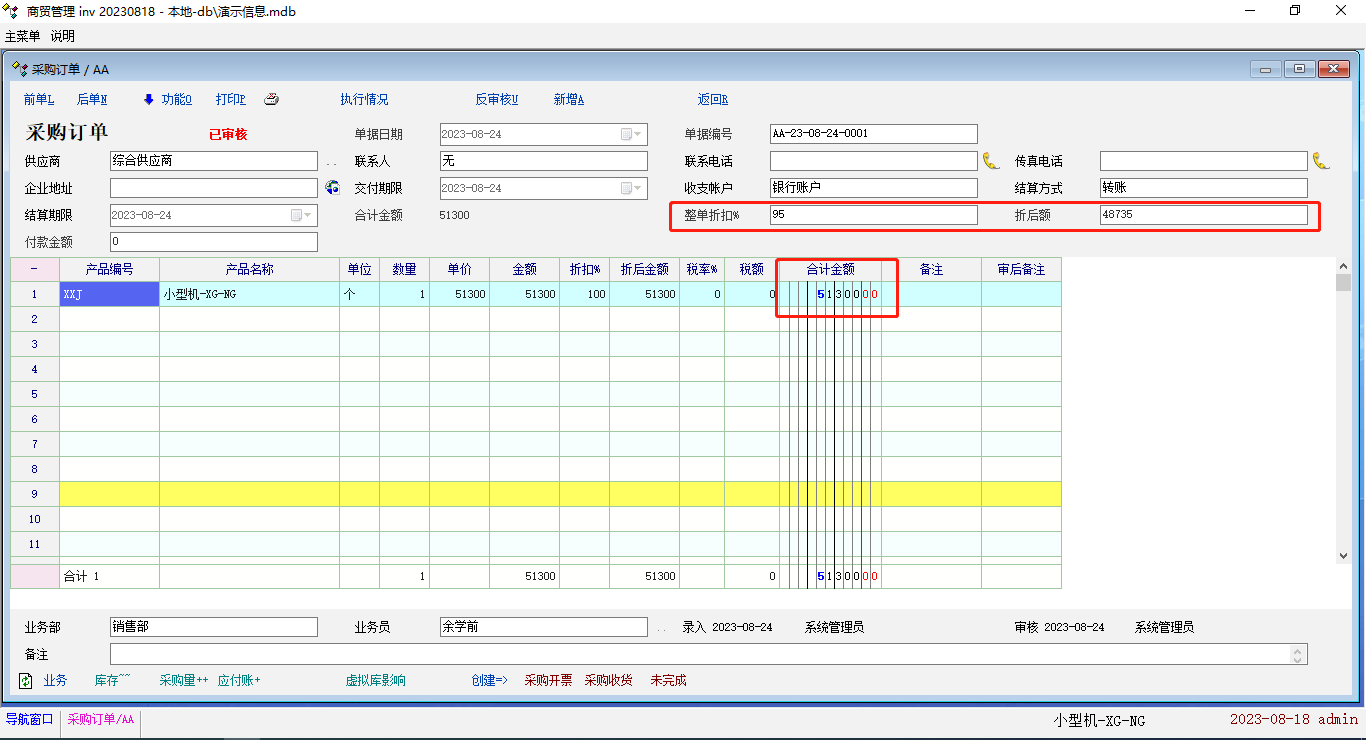Click the globe icon next to 企业地址

click(332, 187)
